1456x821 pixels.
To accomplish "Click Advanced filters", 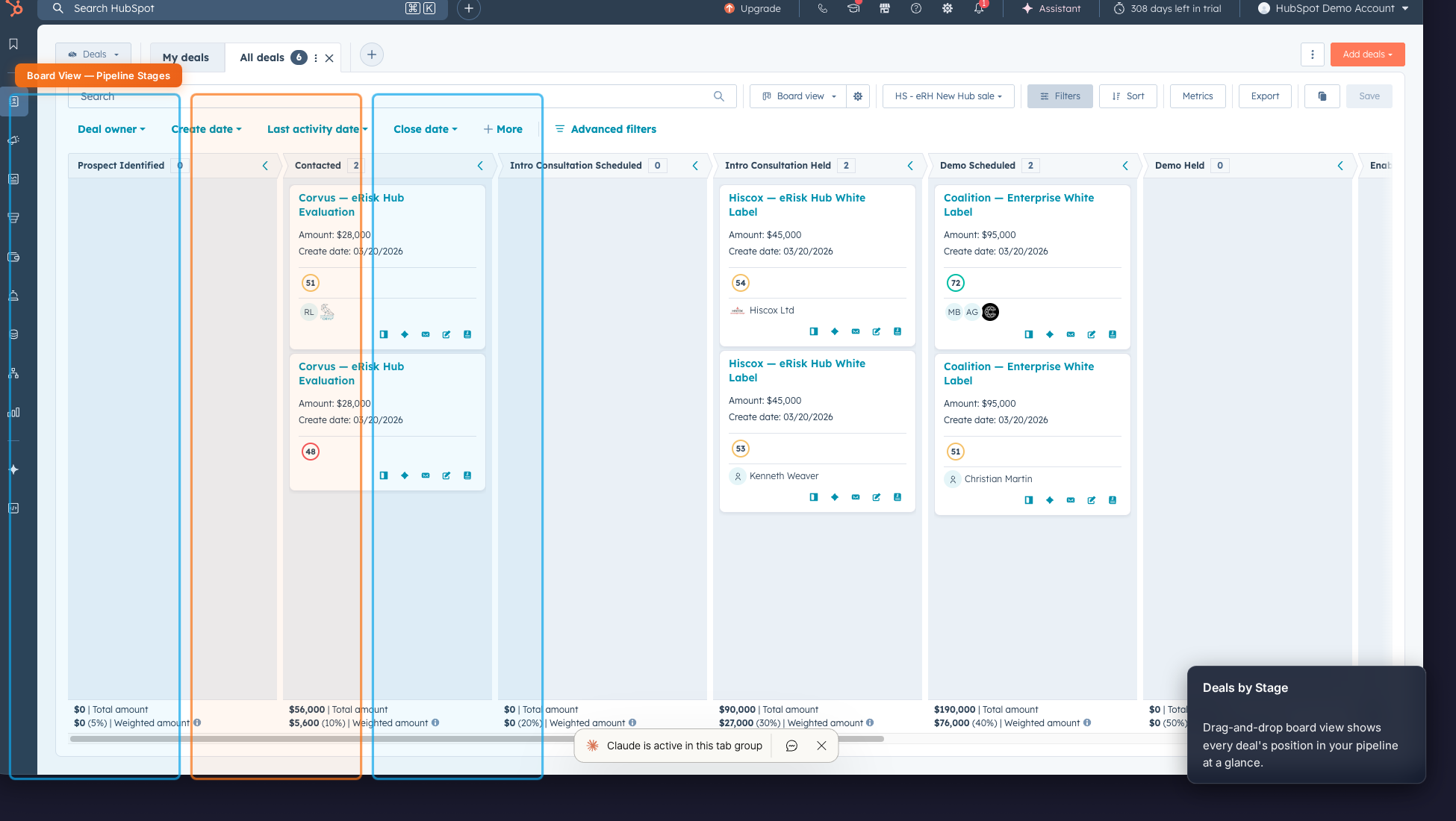I will [606, 129].
